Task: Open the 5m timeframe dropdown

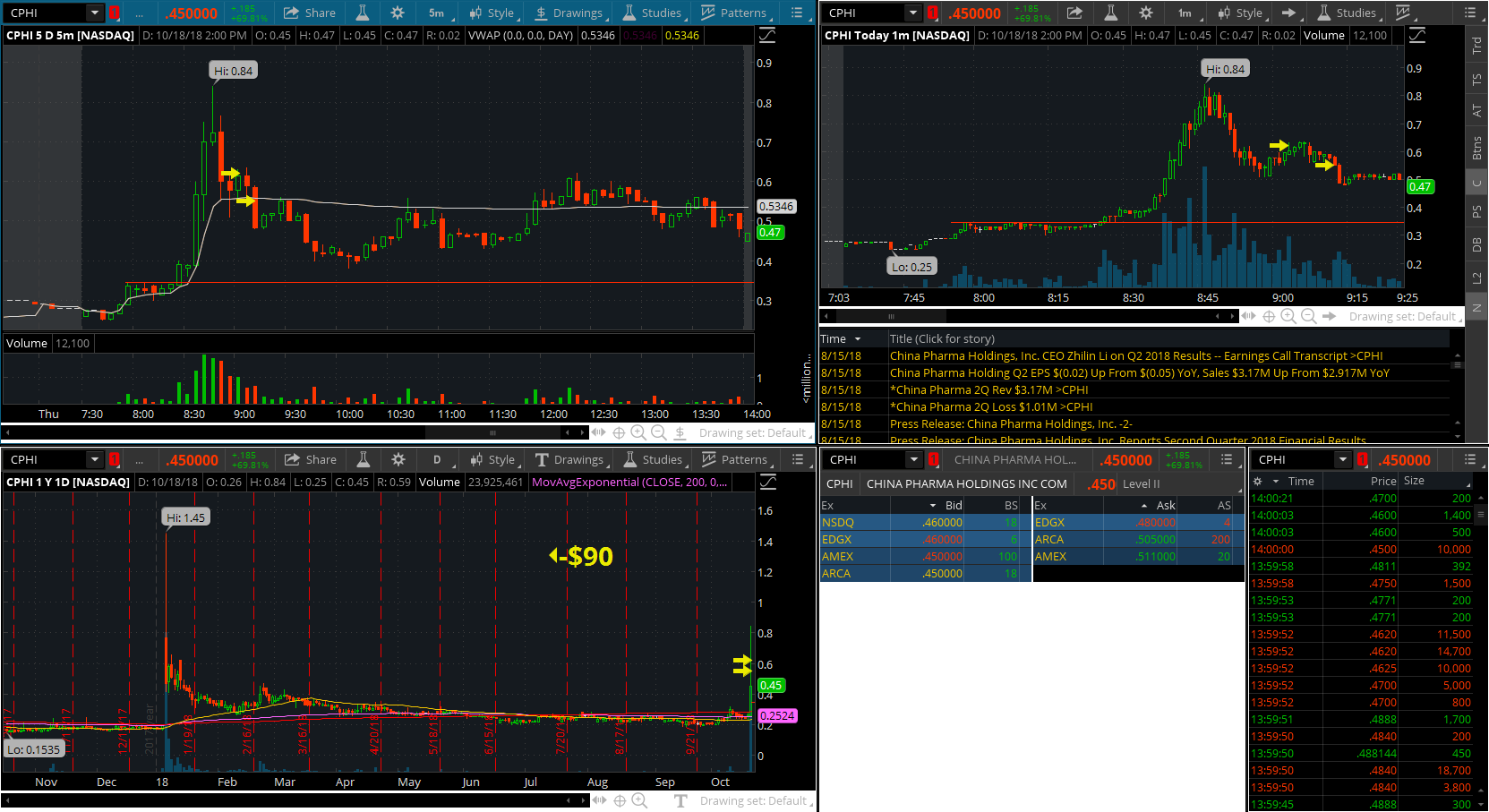Action: pyautogui.click(x=441, y=13)
